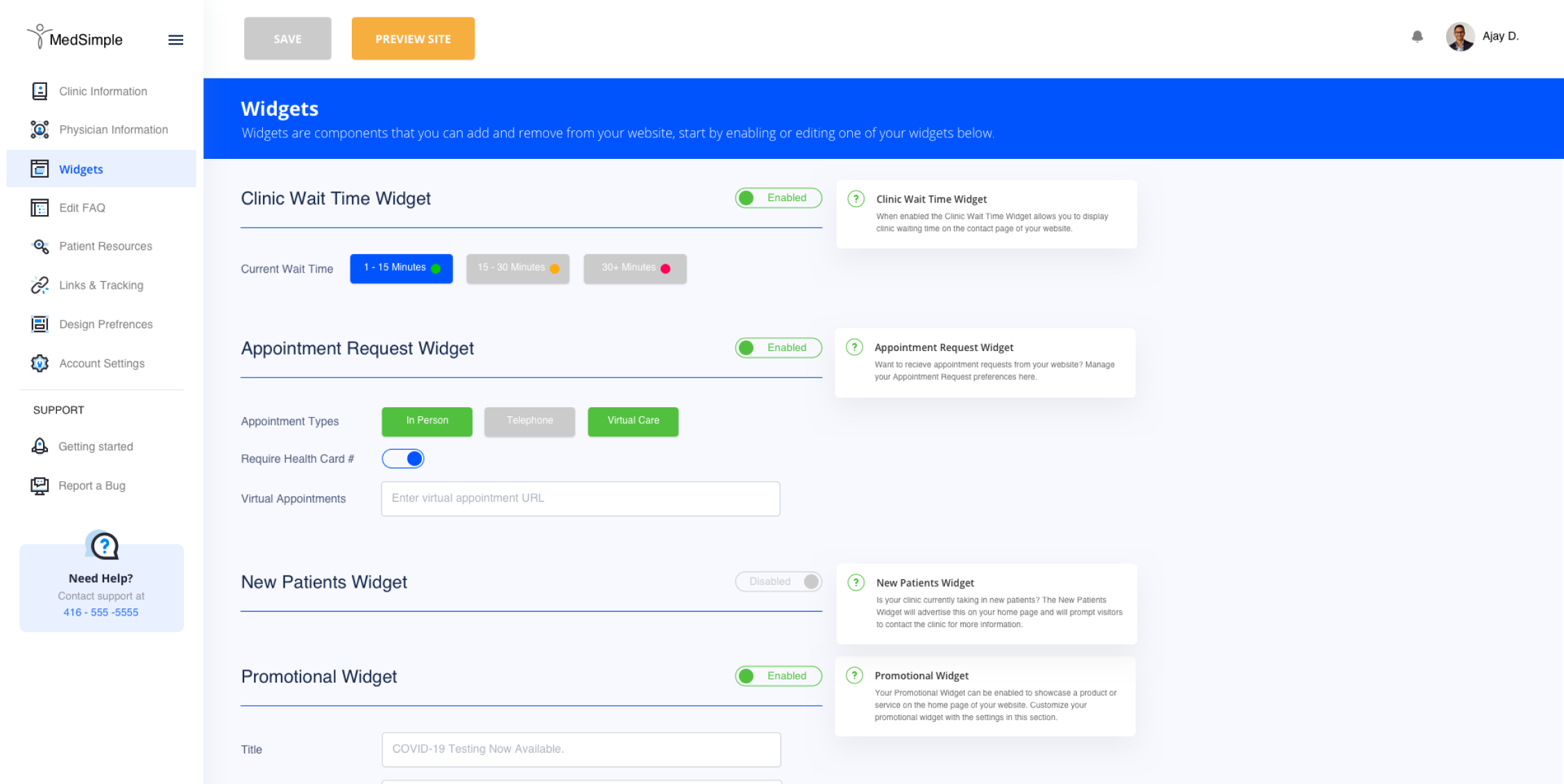Viewport: 1564px width, 784px height.
Task: Open Report a Bug support link
Action: click(92, 486)
